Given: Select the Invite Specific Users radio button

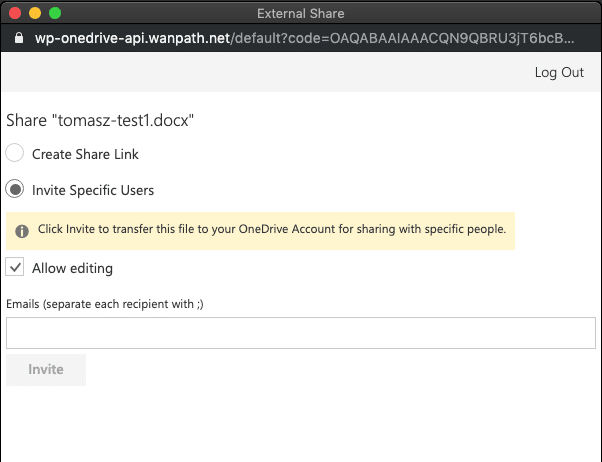Looking at the screenshot, I should pyautogui.click(x=15, y=189).
